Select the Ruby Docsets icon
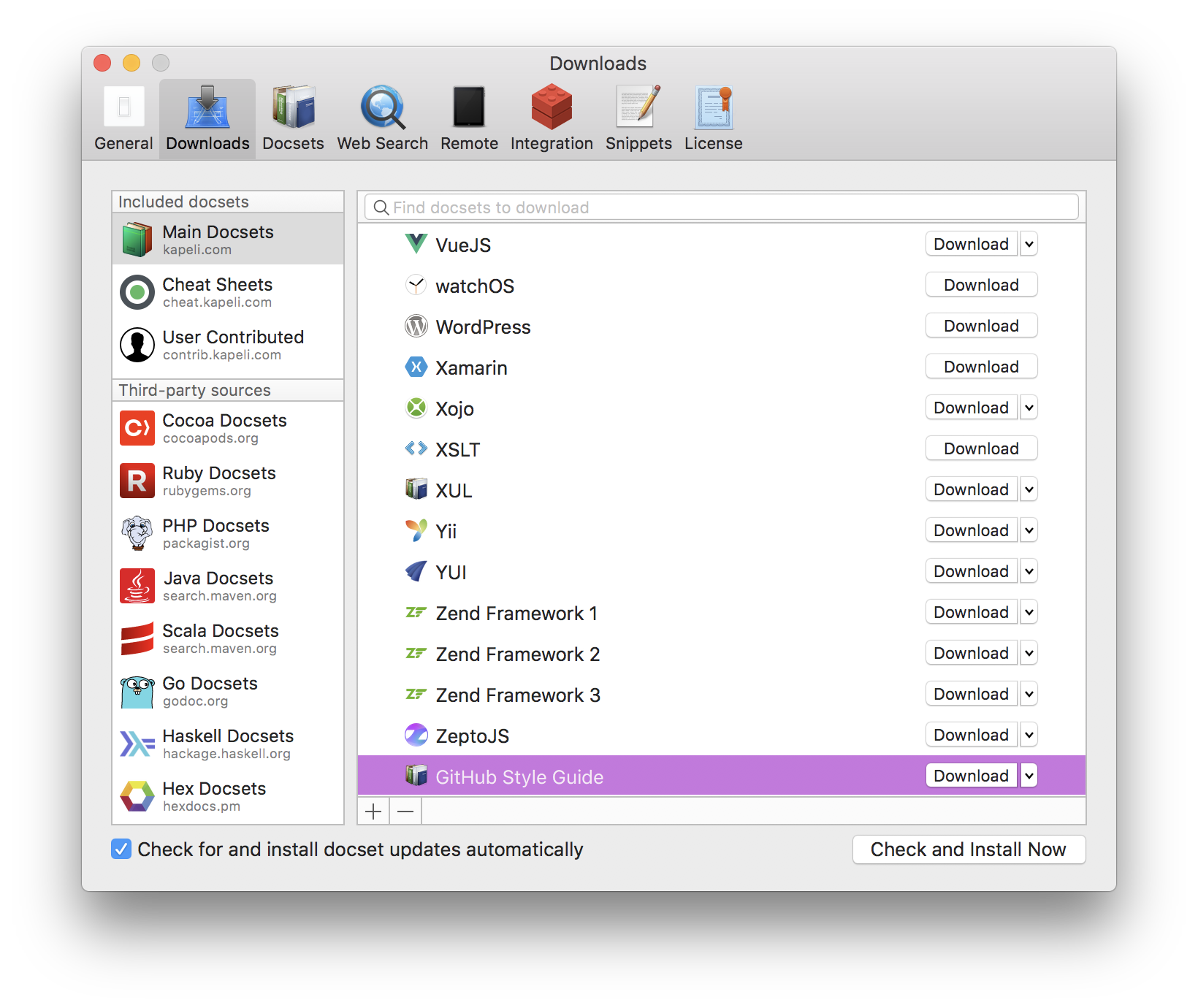 [137, 481]
